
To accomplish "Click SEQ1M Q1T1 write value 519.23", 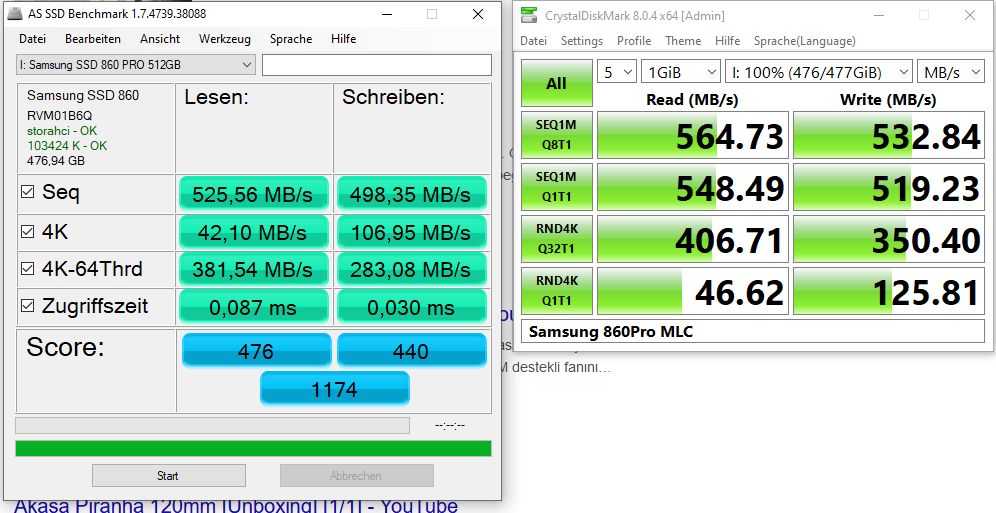I will 889,187.
